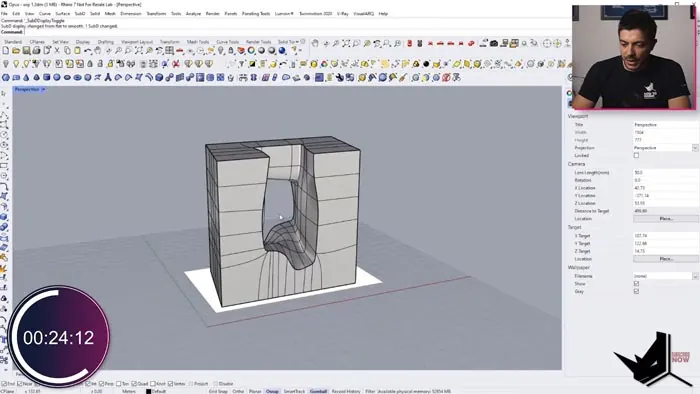Image resolution: width=700 pixels, height=394 pixels.
Task: Toggle the Quad osnap checkbox
Action: click(134, 384)
